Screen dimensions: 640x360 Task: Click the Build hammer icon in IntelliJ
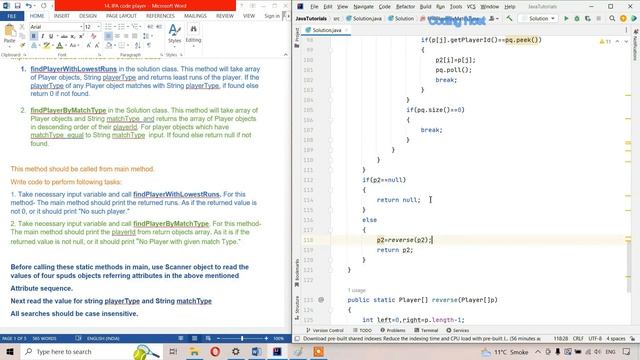point(509,18)
